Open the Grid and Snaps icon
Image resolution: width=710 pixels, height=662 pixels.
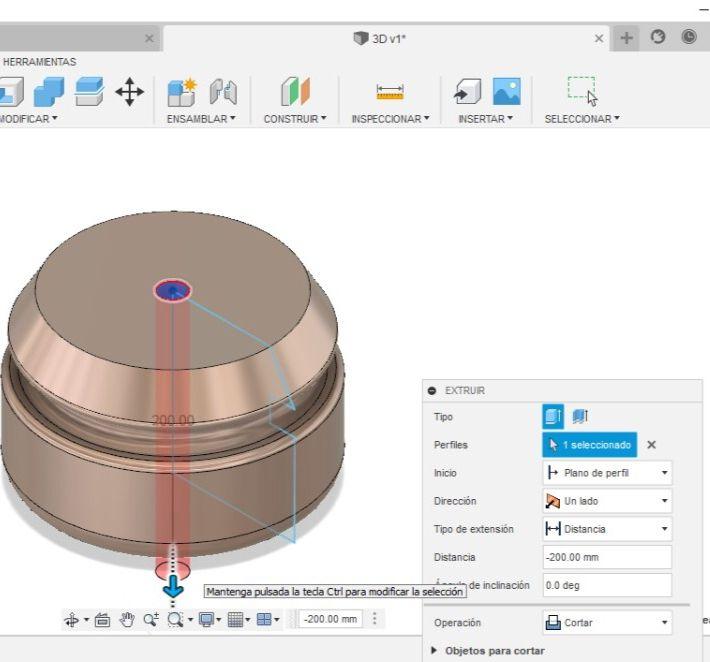coord(235,619)
